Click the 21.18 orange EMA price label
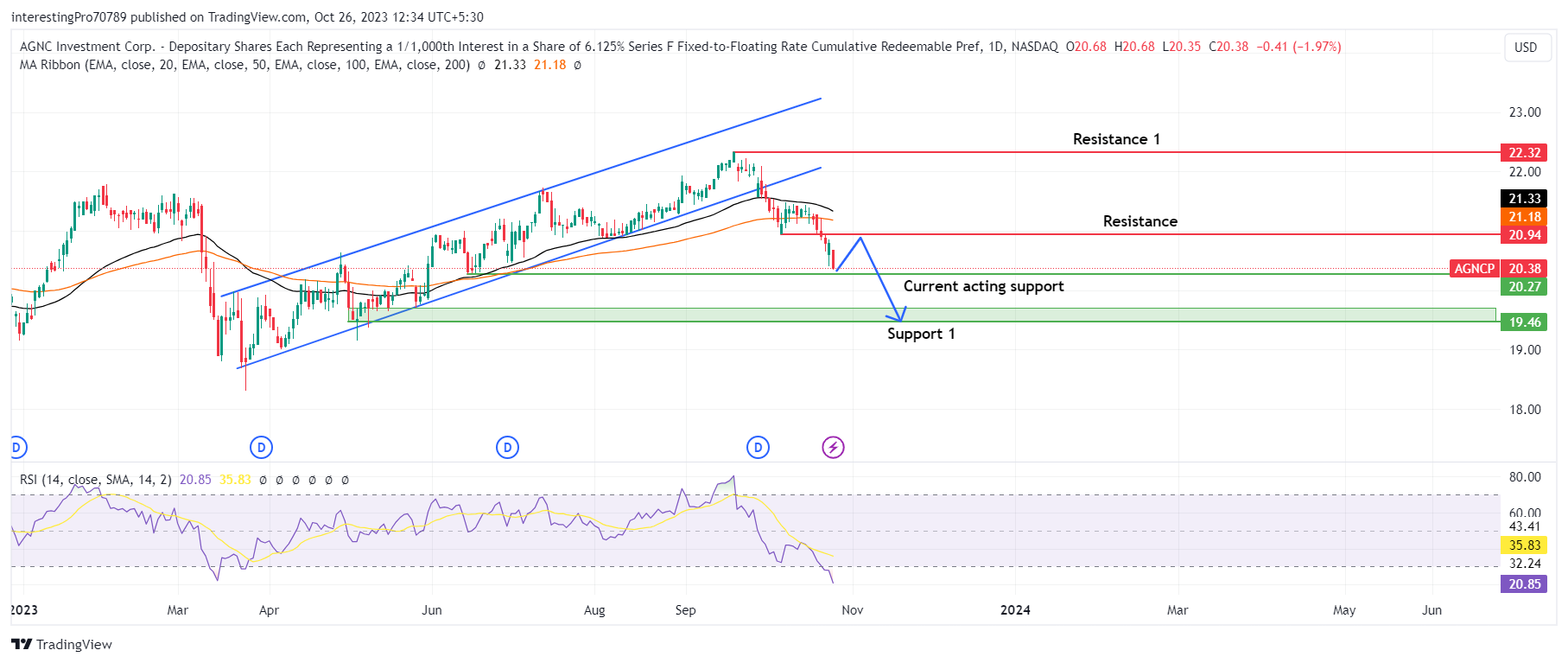This screenshot has height=663, width=1568. [x=1524, y=217]
